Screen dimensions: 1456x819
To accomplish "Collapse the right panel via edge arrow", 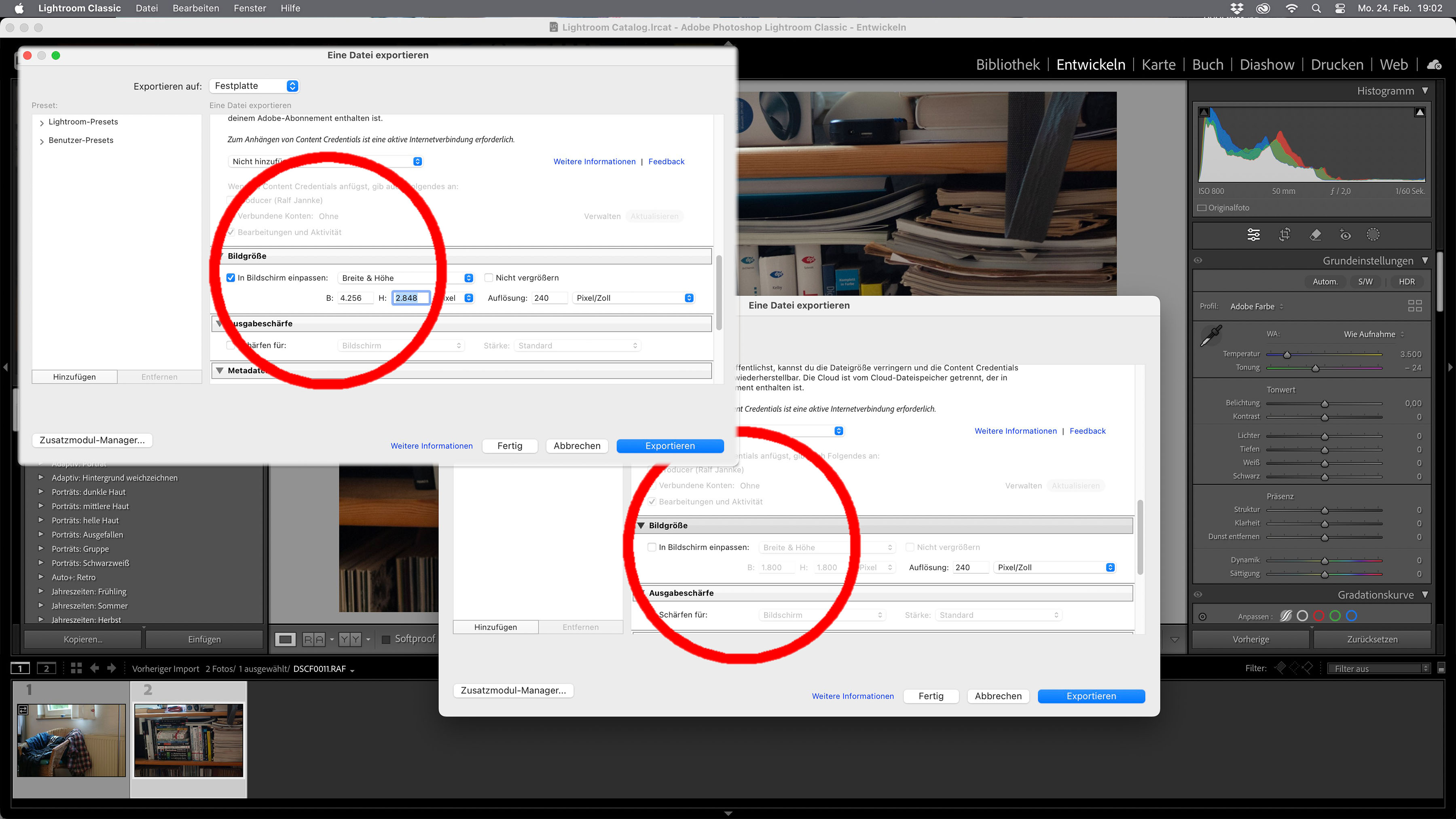I will [1450, 367].
